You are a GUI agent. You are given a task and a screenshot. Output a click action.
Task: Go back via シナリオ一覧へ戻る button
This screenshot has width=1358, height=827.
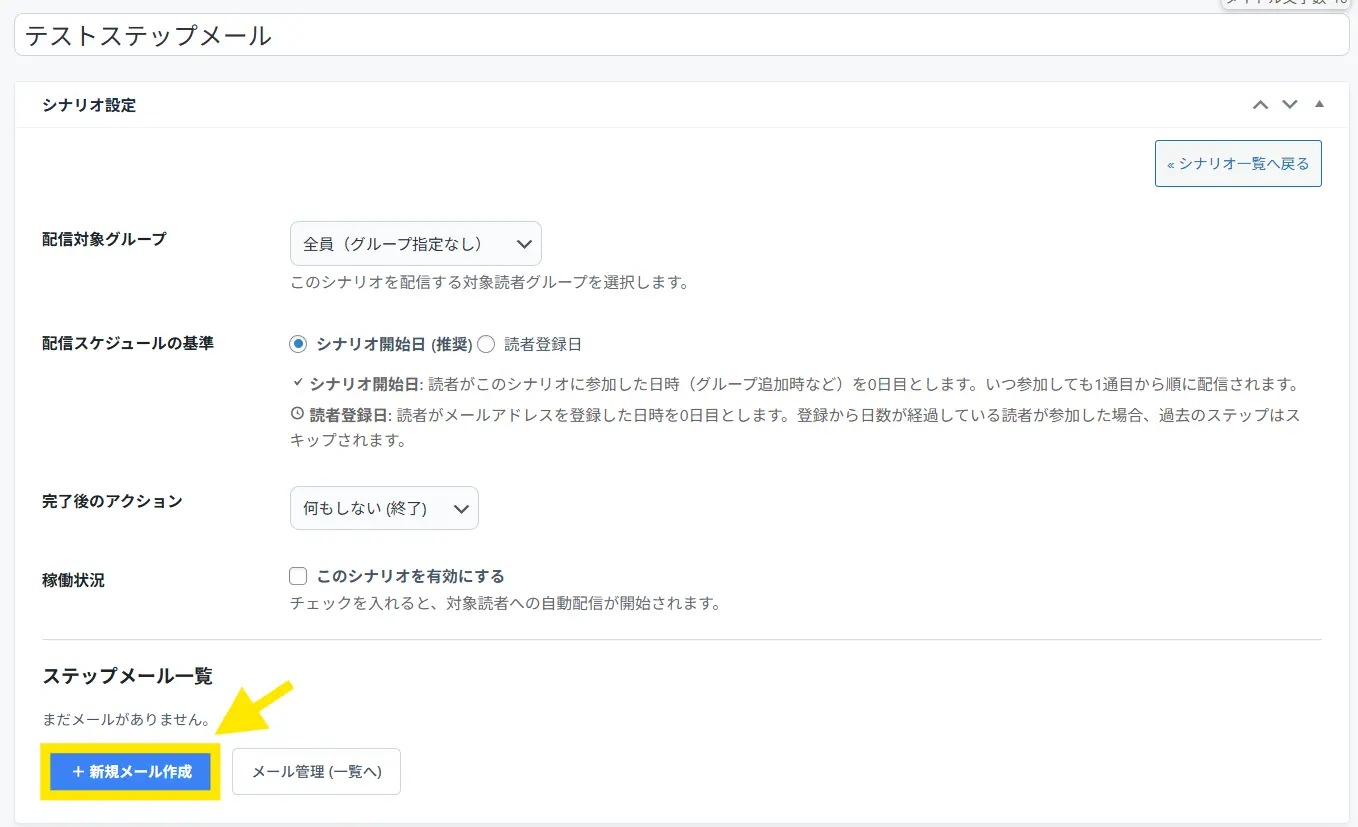(1237, 164)
